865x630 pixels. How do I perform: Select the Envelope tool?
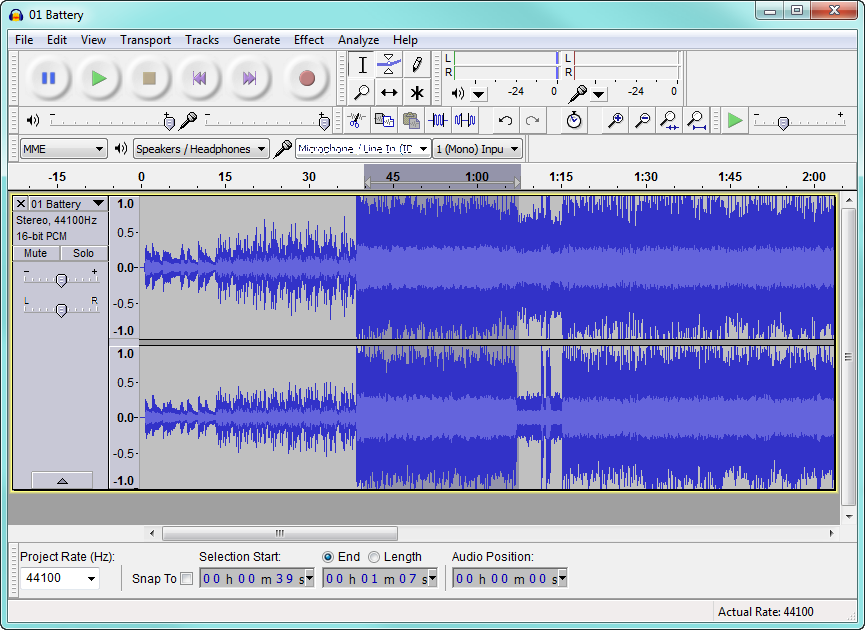(389, 65)
